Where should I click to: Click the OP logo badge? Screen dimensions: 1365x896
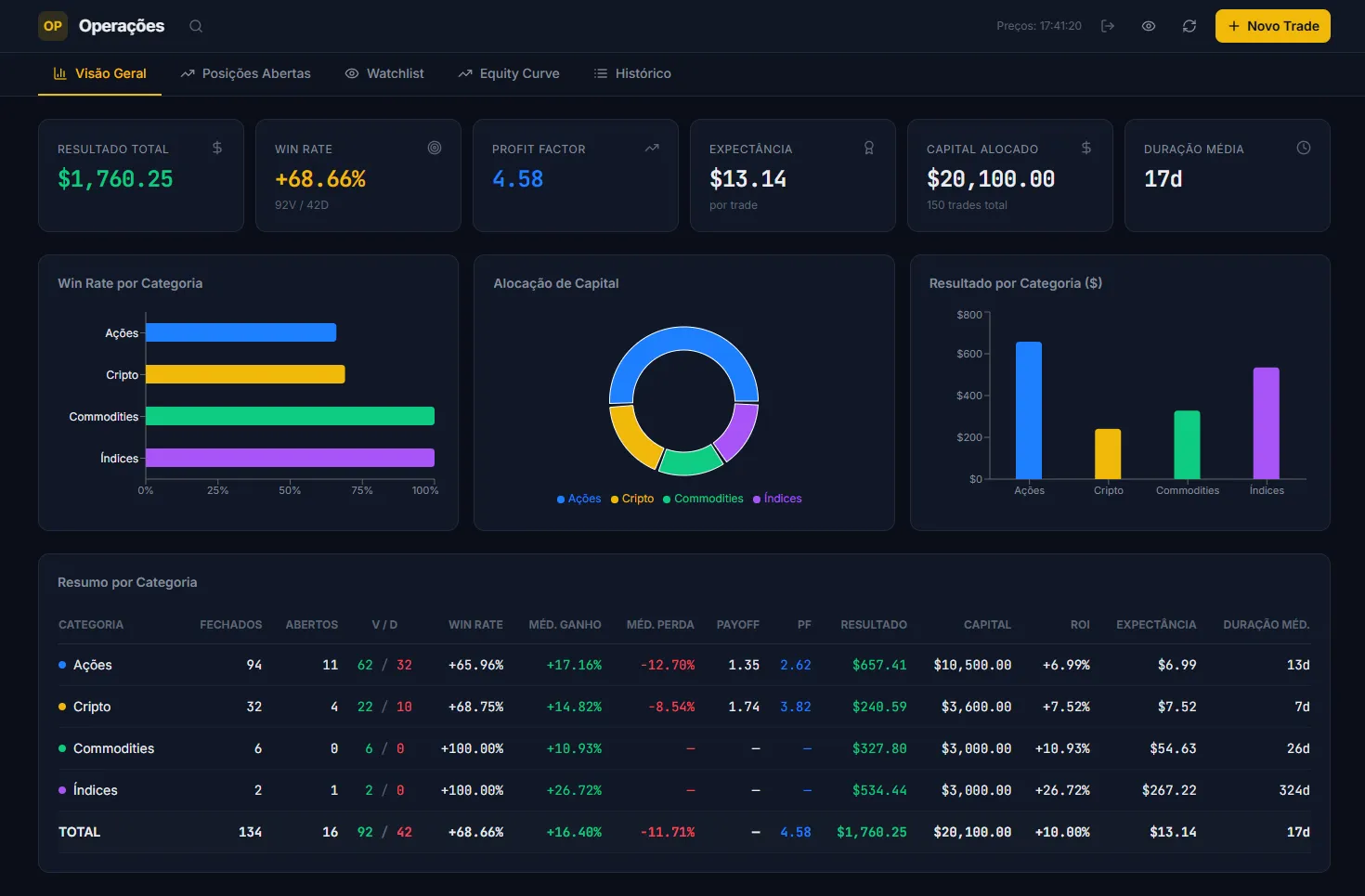pyautogui.click(x=53, y=26)
